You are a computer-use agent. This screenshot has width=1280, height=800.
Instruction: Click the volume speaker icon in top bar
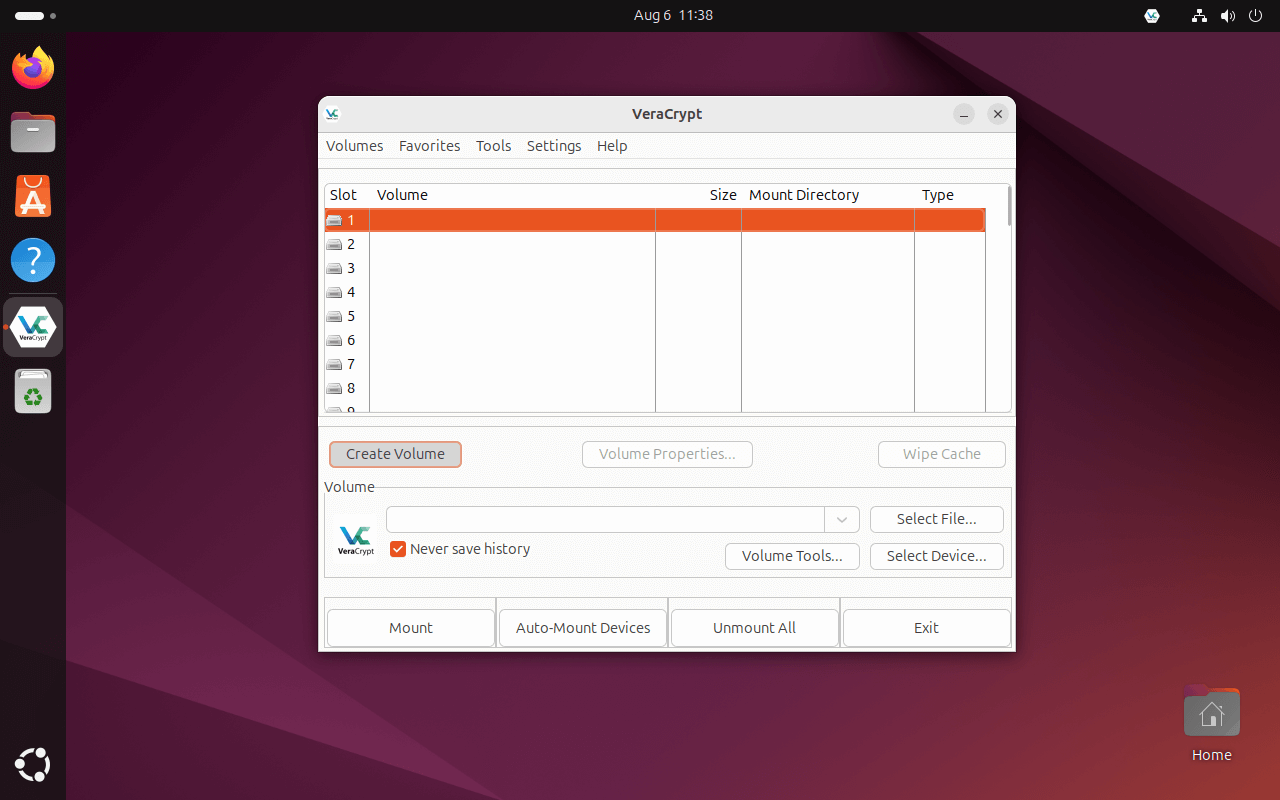1228,15
